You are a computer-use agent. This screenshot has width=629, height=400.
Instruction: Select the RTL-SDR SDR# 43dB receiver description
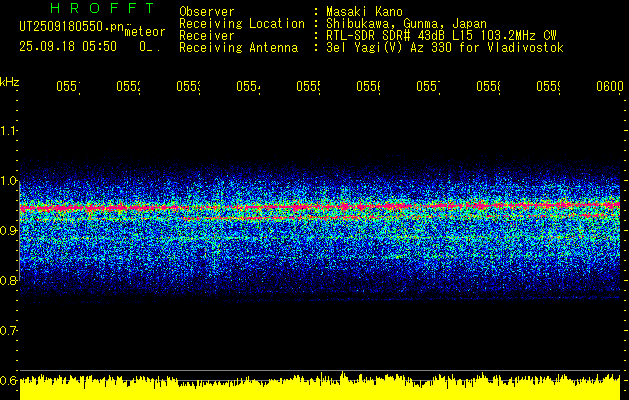441,36
